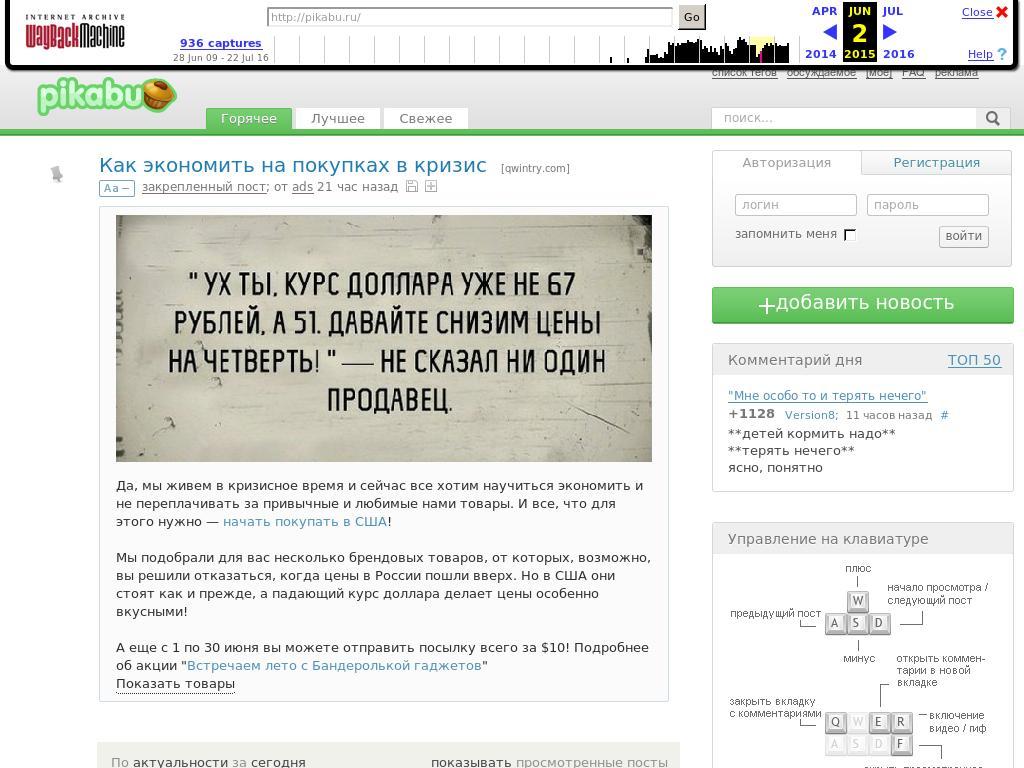
Task: Open the 'Регистрация' tab
Action: 936,163
